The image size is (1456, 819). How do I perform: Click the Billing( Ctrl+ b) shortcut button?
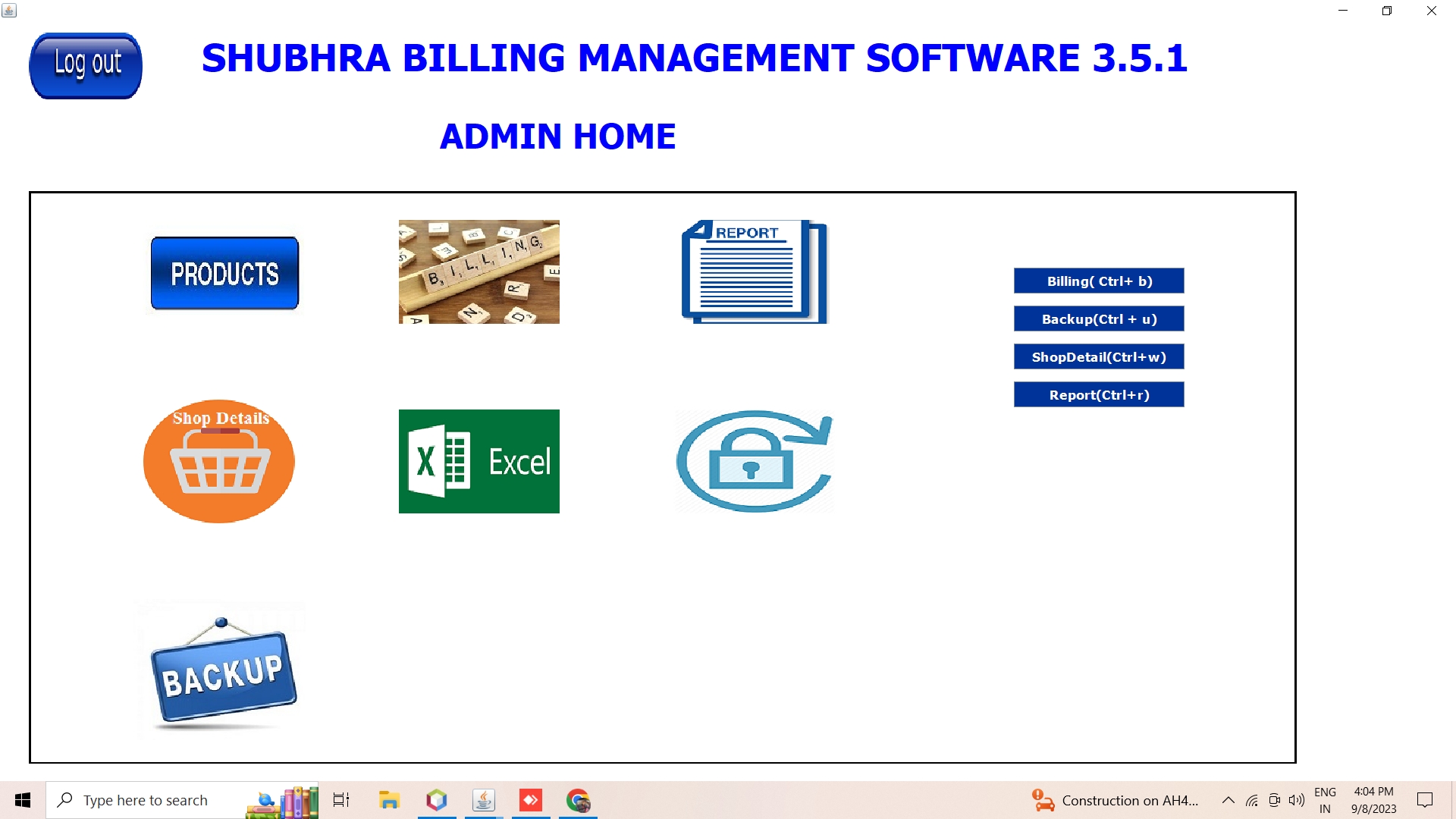1099,281
